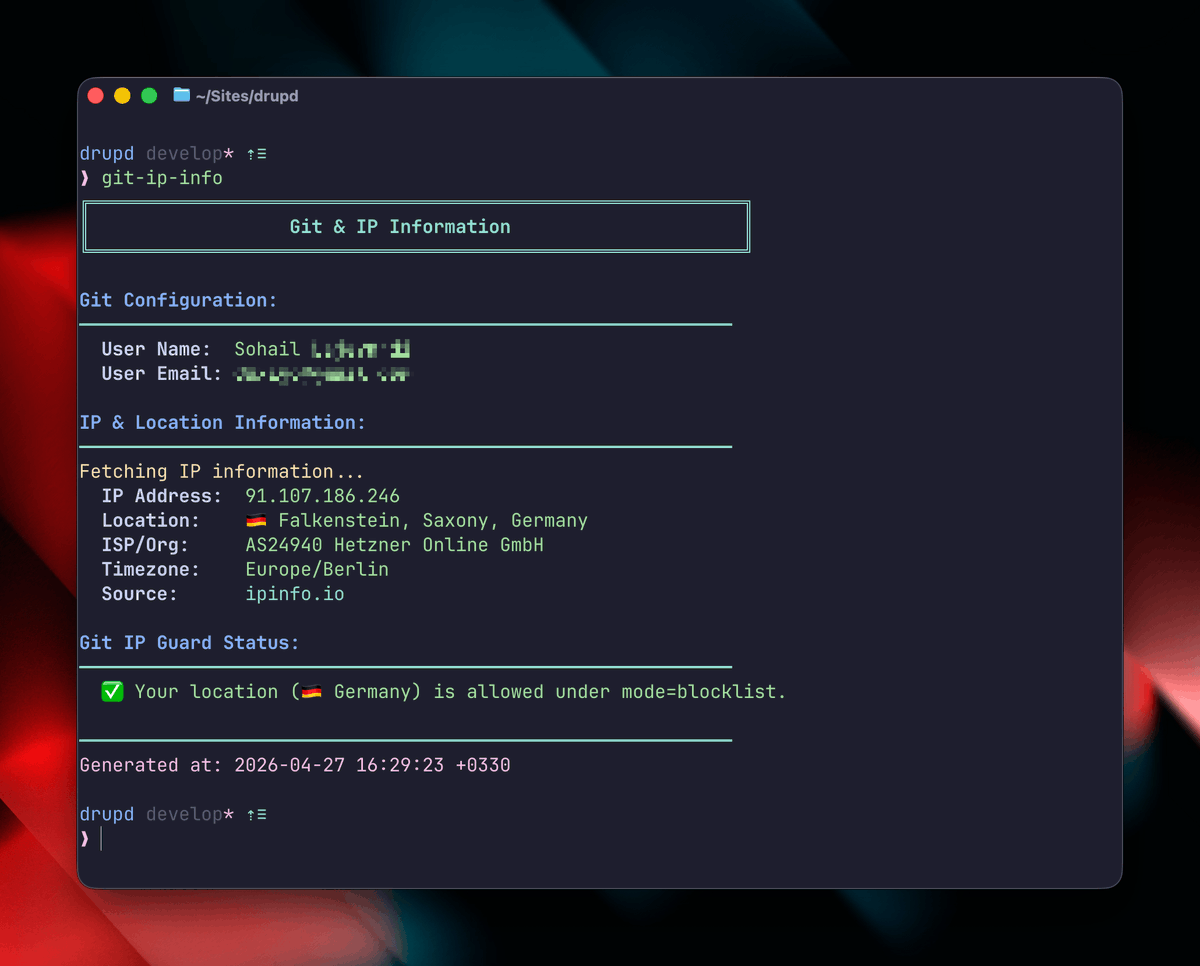Click 'IP & Location Information:' heading
The width and height of the screenshot is (1200, 966).
[223, 423]
